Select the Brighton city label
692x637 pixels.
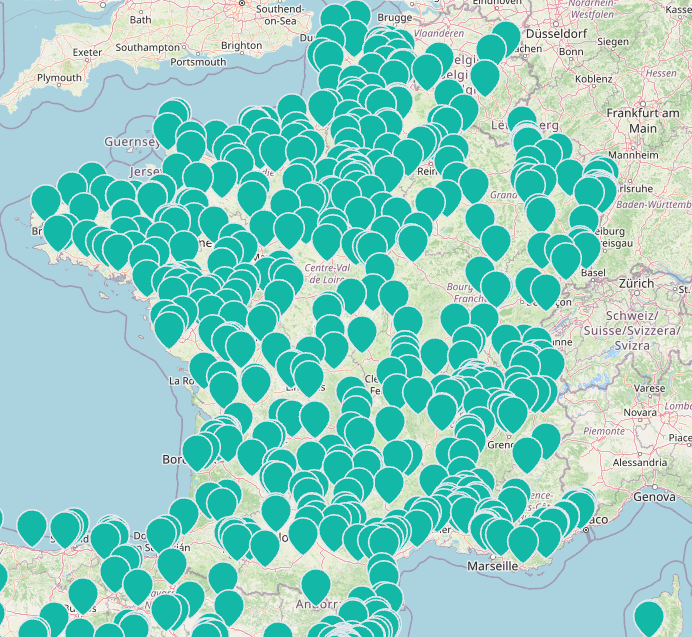241,45
